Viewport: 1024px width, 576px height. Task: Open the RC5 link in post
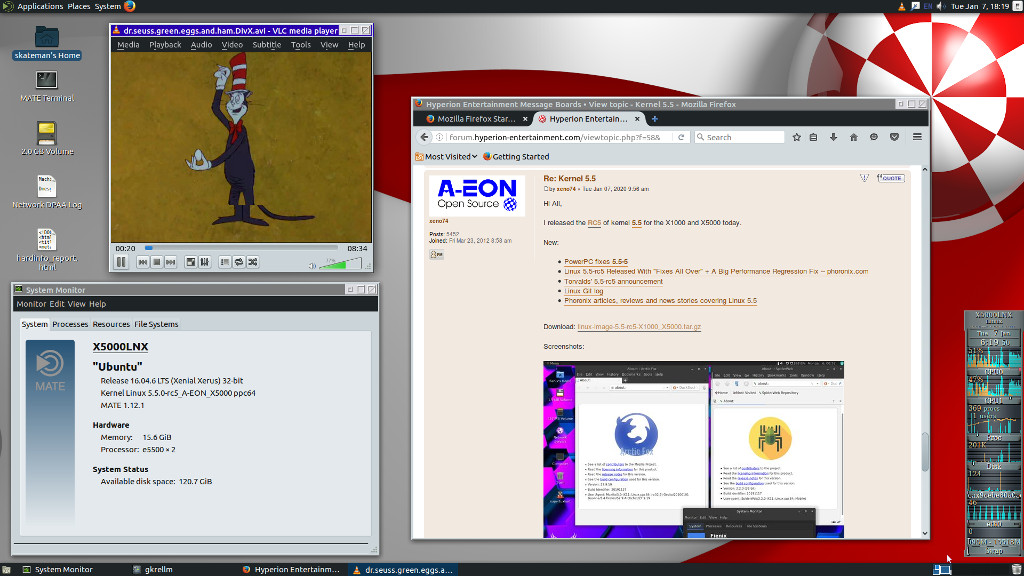[594, 223]
